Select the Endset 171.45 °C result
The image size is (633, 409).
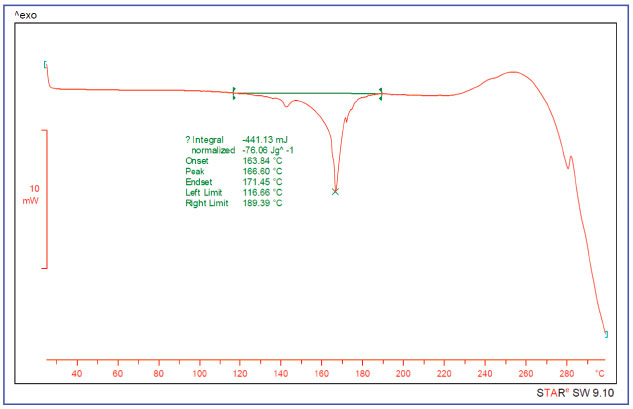[x=234, y=182]
